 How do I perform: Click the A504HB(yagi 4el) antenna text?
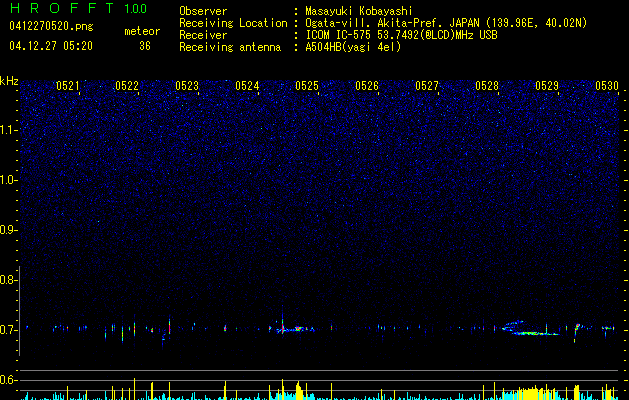click(x=353, y=47)
